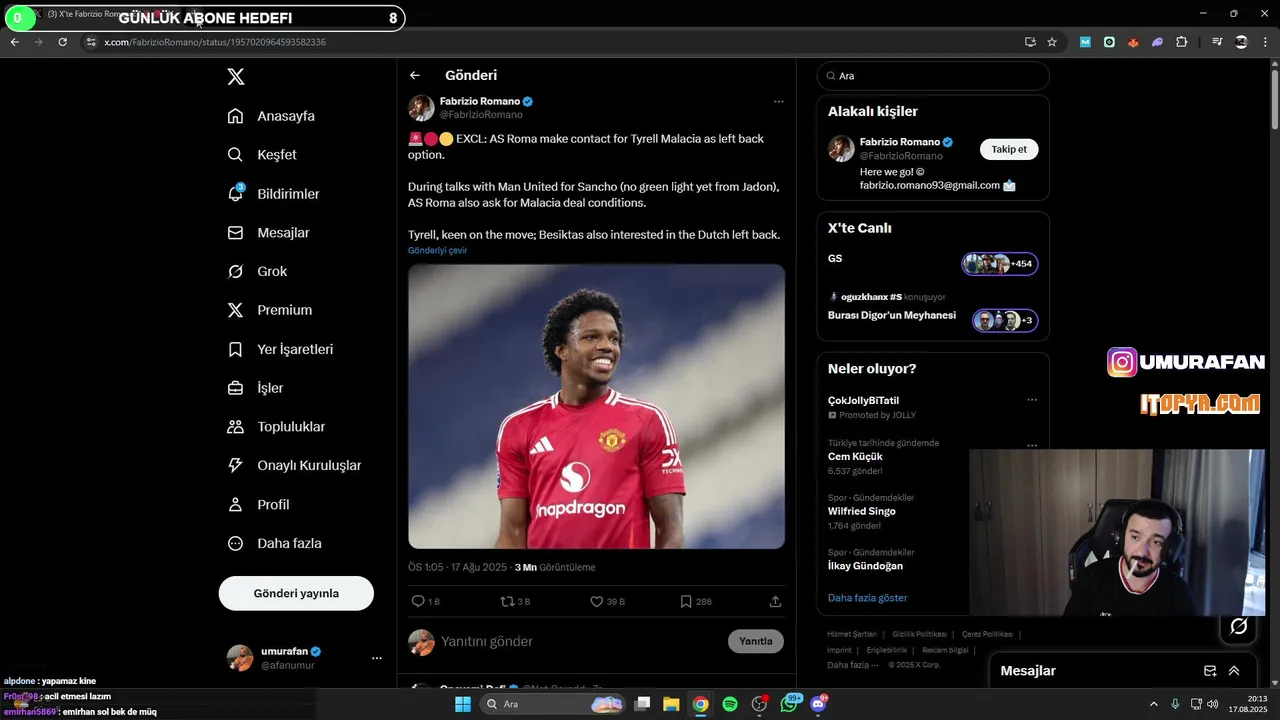Open Bildirimler notifications
This screenshot has width=1280, height=720.
click(274, 194)
